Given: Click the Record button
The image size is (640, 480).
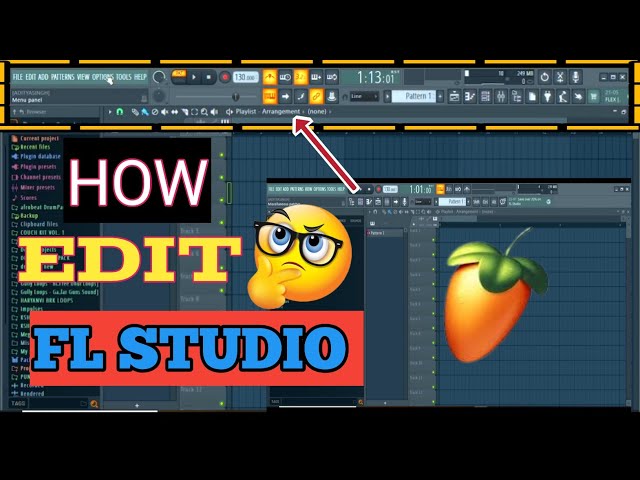Looking at the screenshot, I should (224, 77).
